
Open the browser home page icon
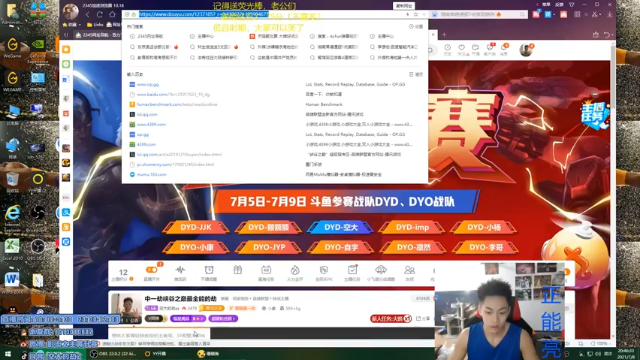point(112,14)
